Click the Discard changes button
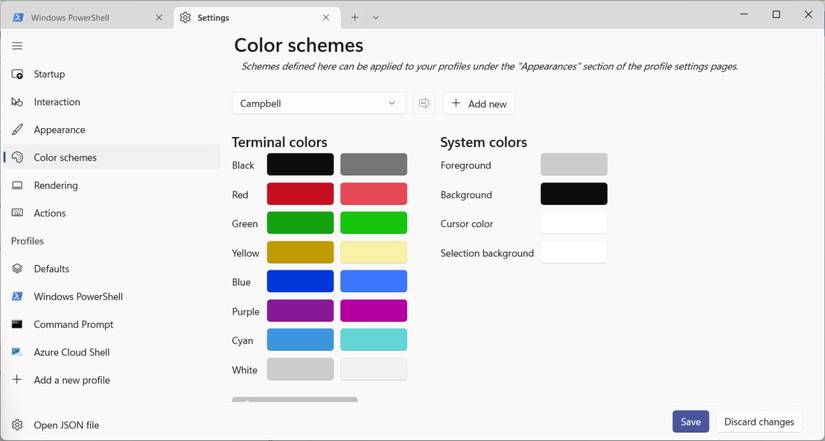Image resolution: width=825 pixels, height=441 pixels. (759, 422)
